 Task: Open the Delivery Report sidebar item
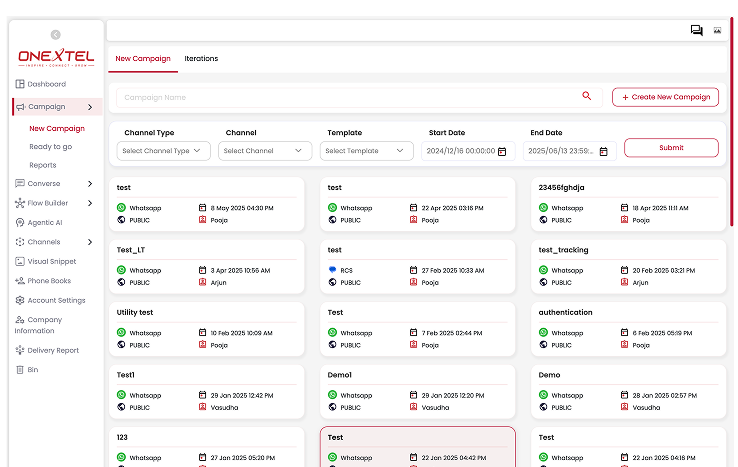click(53, 351)
